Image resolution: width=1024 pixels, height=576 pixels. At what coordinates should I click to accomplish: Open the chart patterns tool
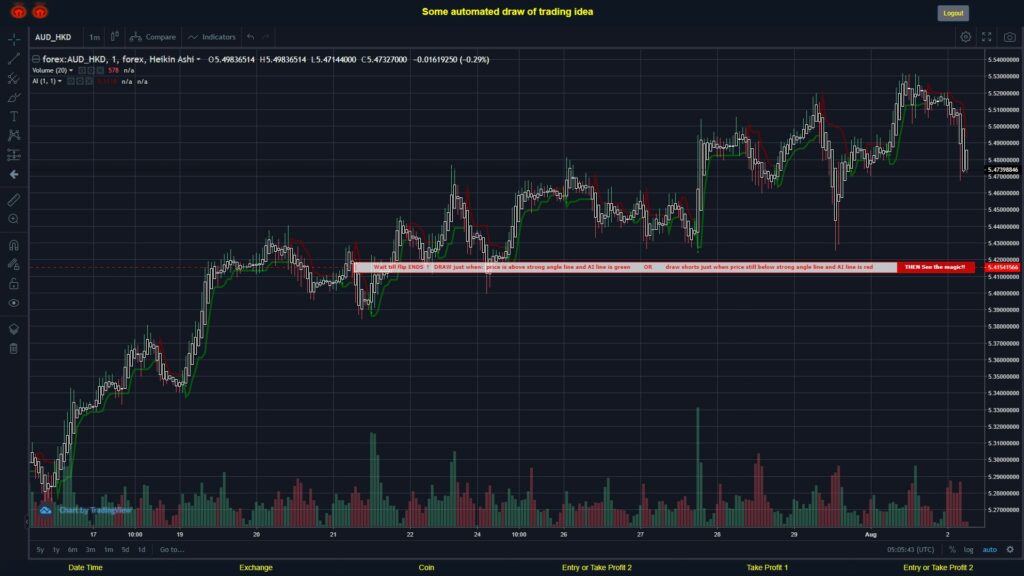coord(14,135)
